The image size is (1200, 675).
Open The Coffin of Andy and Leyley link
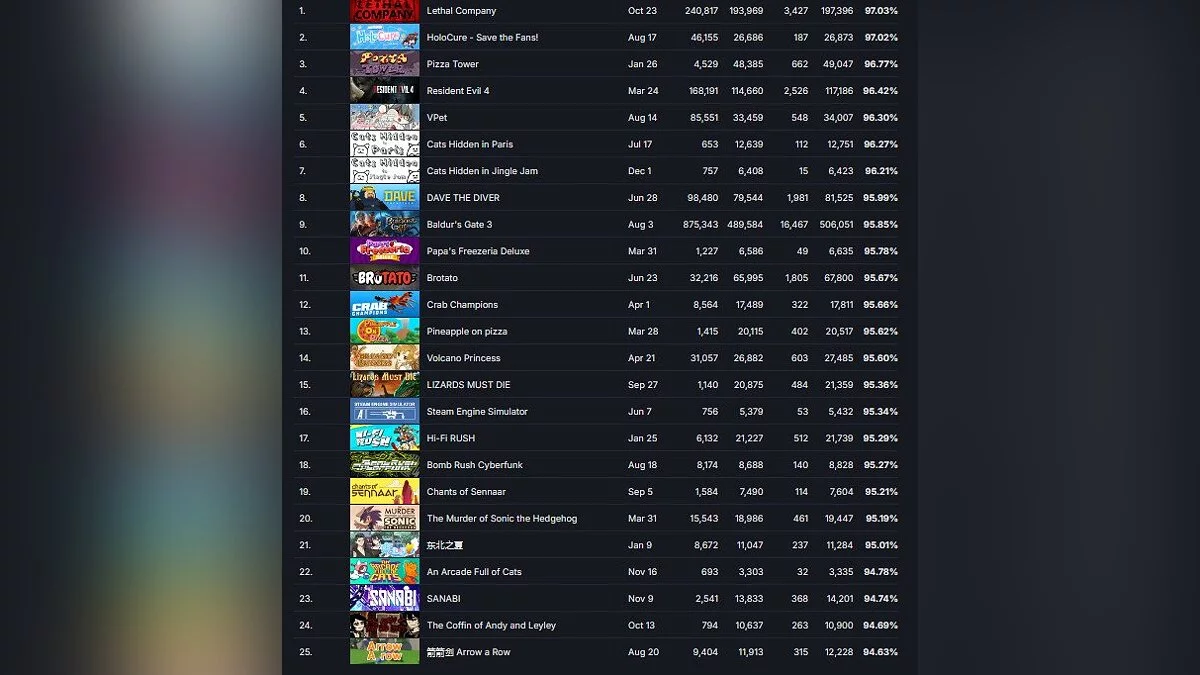(x=491, y=624)
